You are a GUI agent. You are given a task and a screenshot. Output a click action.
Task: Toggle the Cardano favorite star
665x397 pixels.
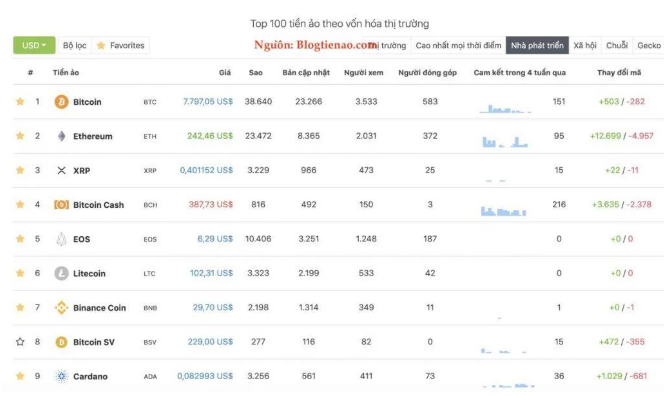[20, 376]
